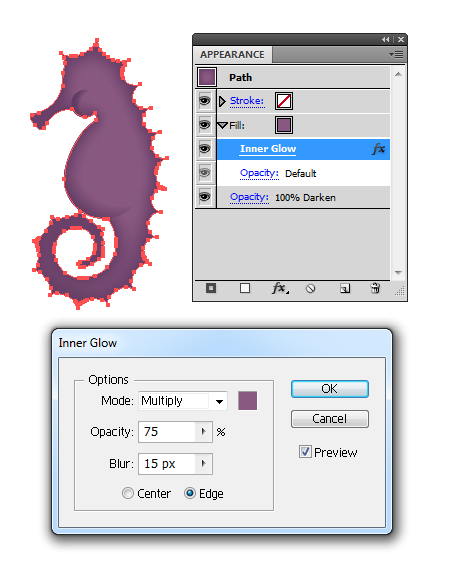Uncheck the Preview checkbox
Screen dimensions: 451x569
(305, 452)
